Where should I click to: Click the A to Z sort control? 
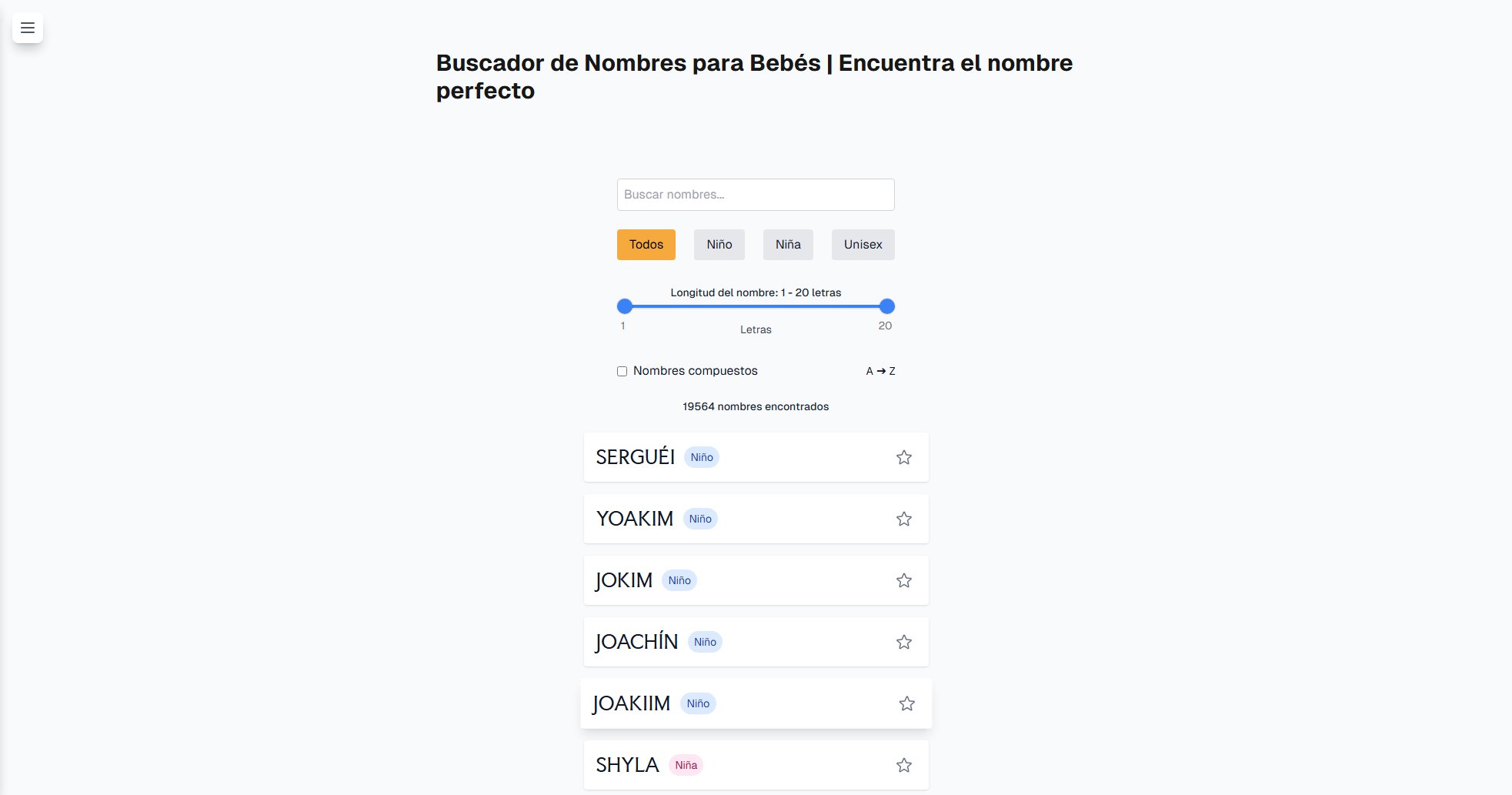tap(880, 370)
